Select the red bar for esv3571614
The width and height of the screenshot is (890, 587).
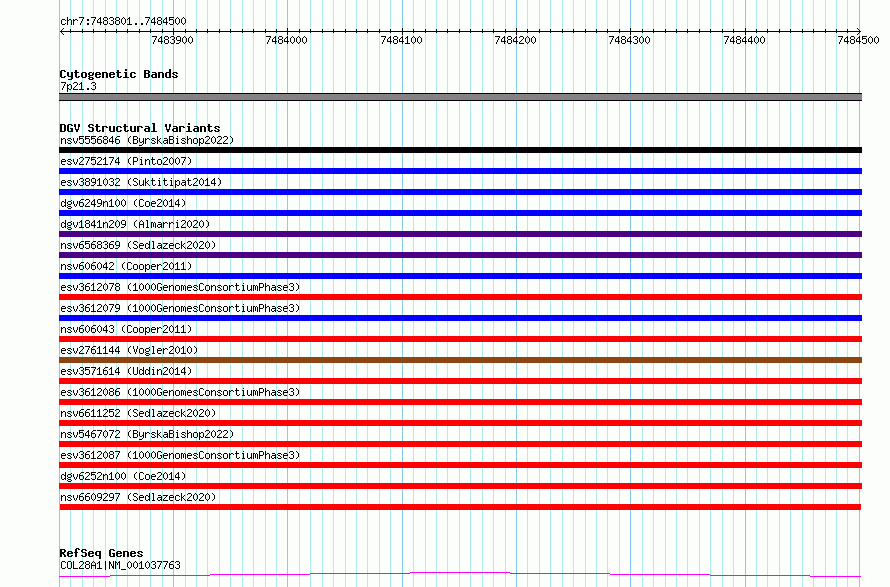[460, 381]
